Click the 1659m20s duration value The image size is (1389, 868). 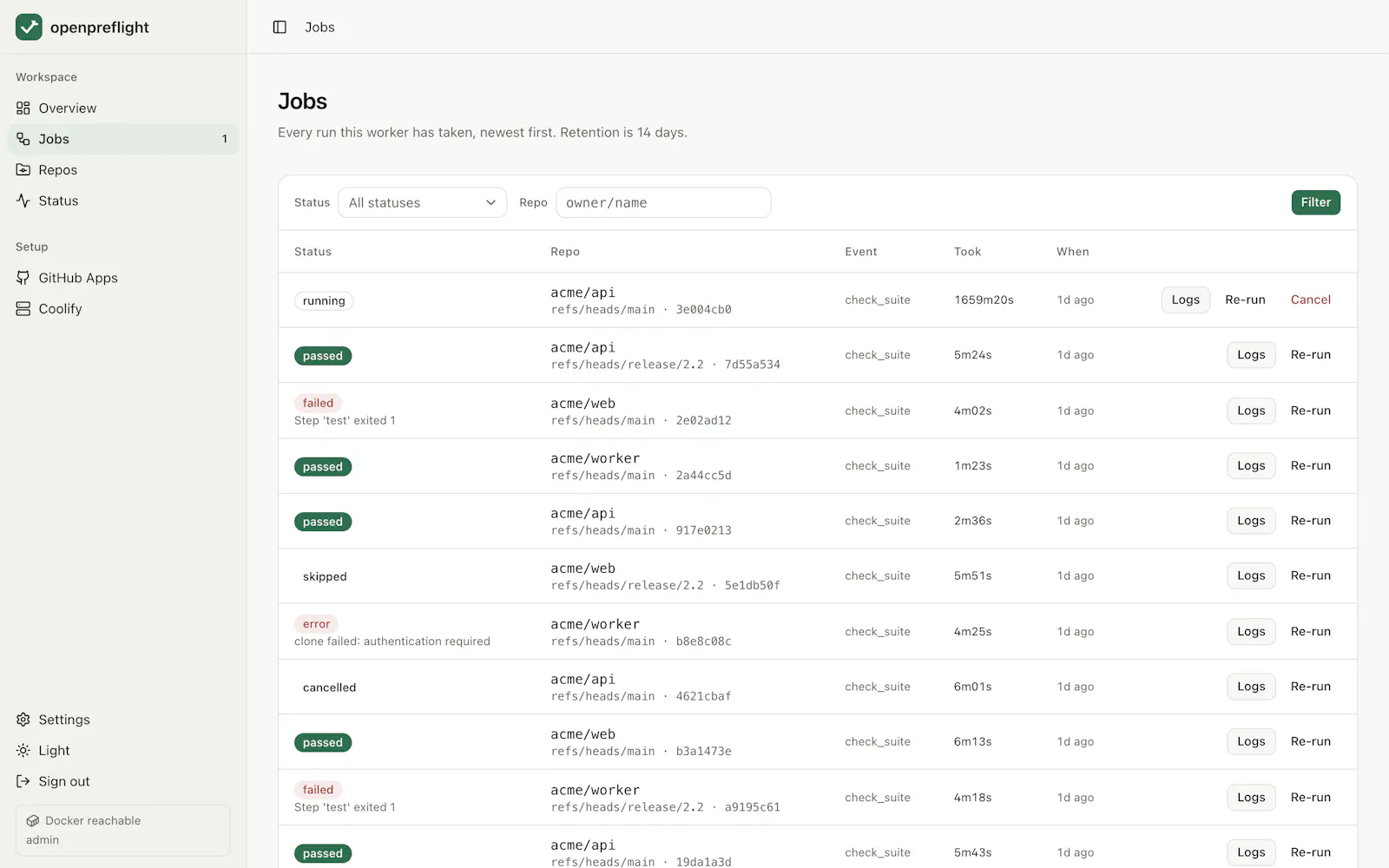[x=984, y=299]
